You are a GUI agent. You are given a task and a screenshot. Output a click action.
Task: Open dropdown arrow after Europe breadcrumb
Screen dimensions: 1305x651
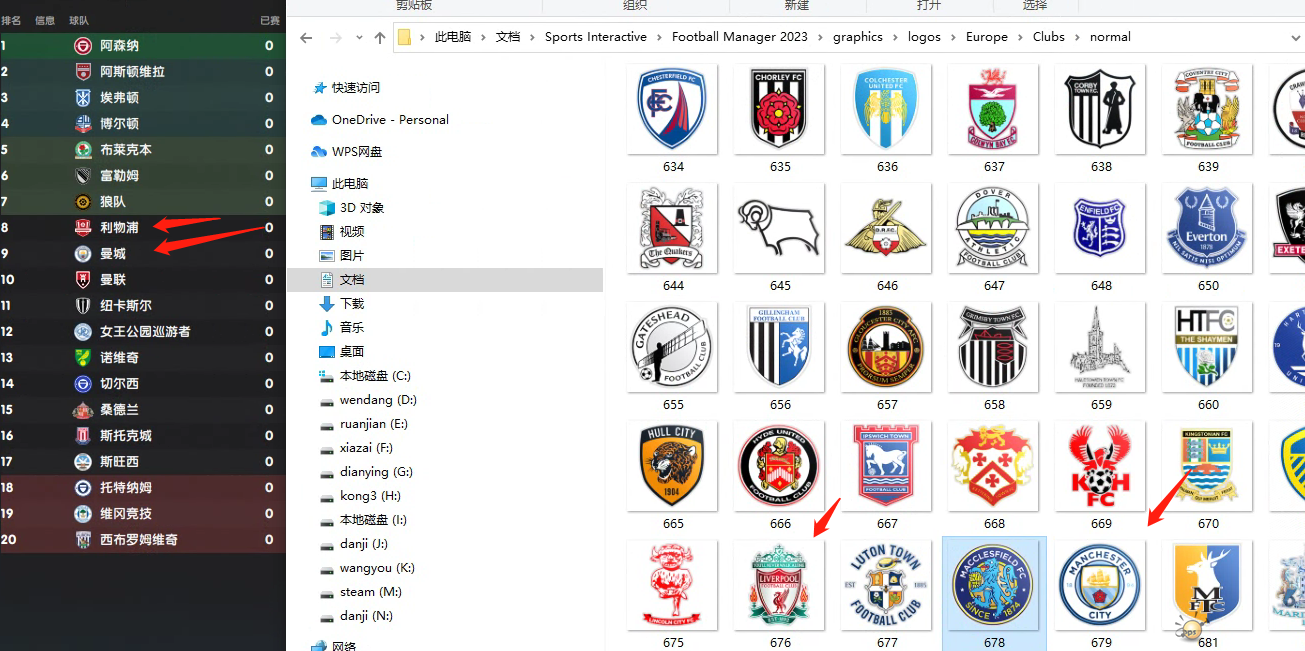(x=1021, y=37)
